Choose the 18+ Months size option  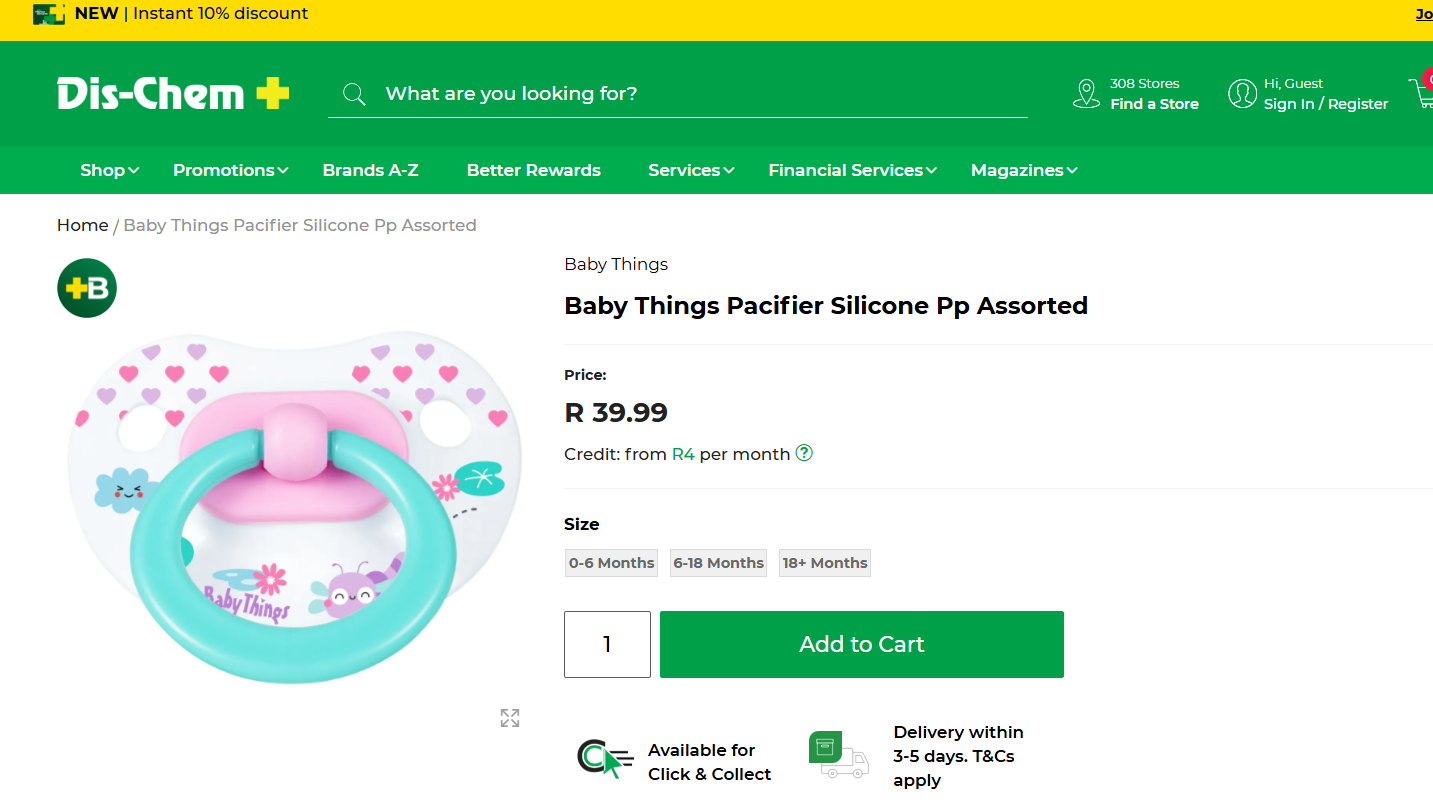(825, 563)
